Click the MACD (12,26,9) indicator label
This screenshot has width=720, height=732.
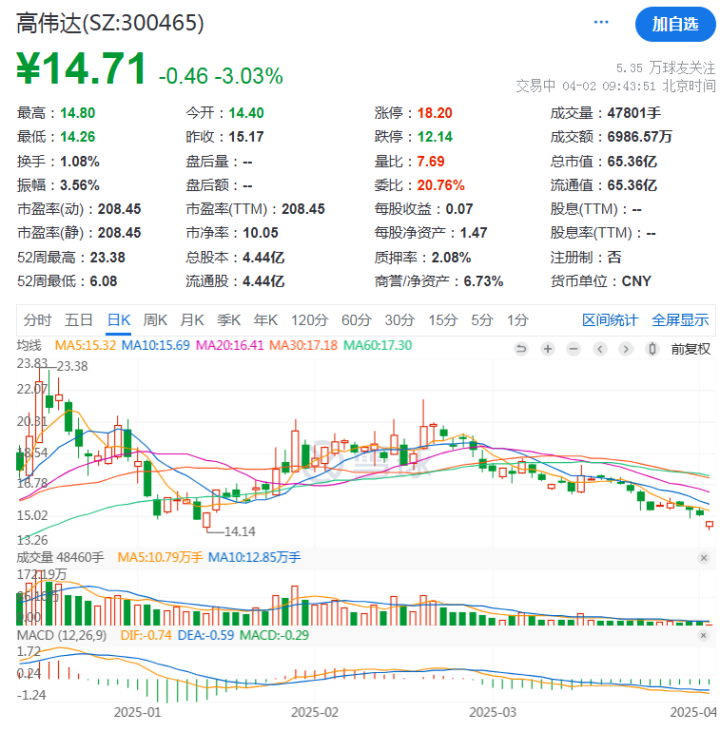[62, 635]
